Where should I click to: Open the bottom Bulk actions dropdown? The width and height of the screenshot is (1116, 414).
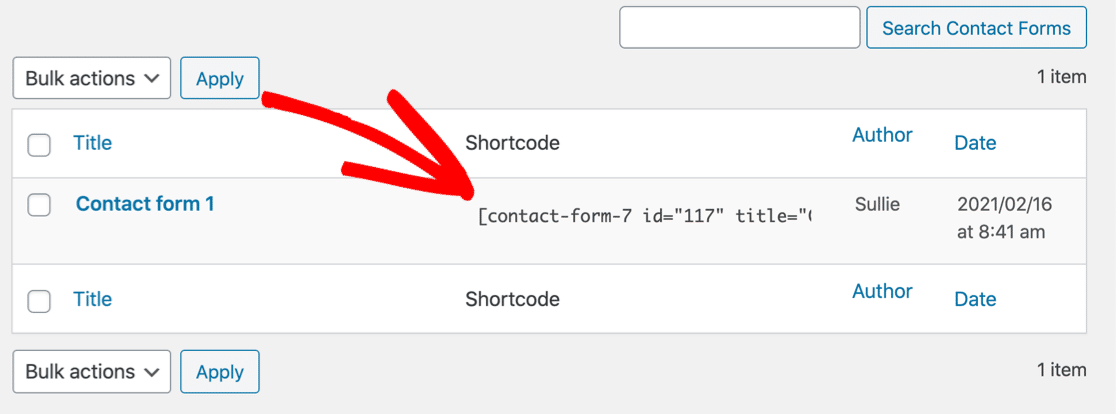pos(91,372)
